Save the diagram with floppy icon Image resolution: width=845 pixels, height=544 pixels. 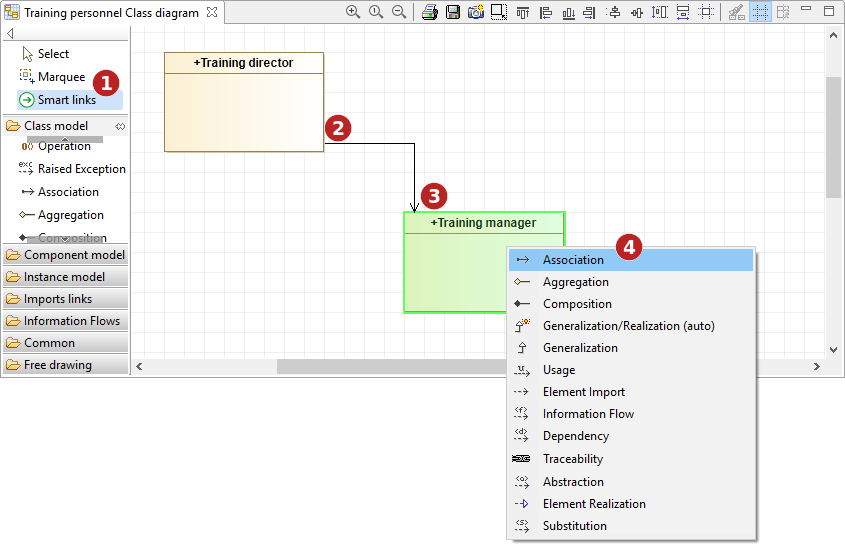453,12
